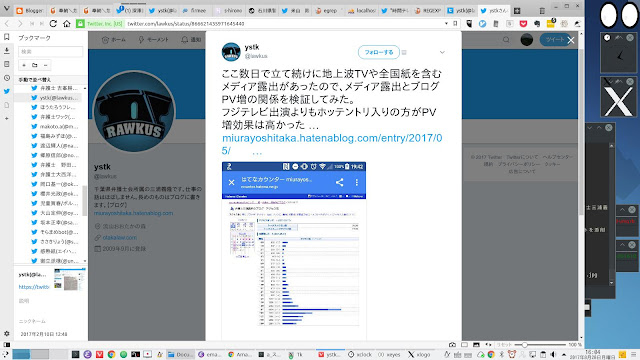Viewport: 640px width, 360px height.
Task: Switch to the Blogger tab
Action: [30, 11]
